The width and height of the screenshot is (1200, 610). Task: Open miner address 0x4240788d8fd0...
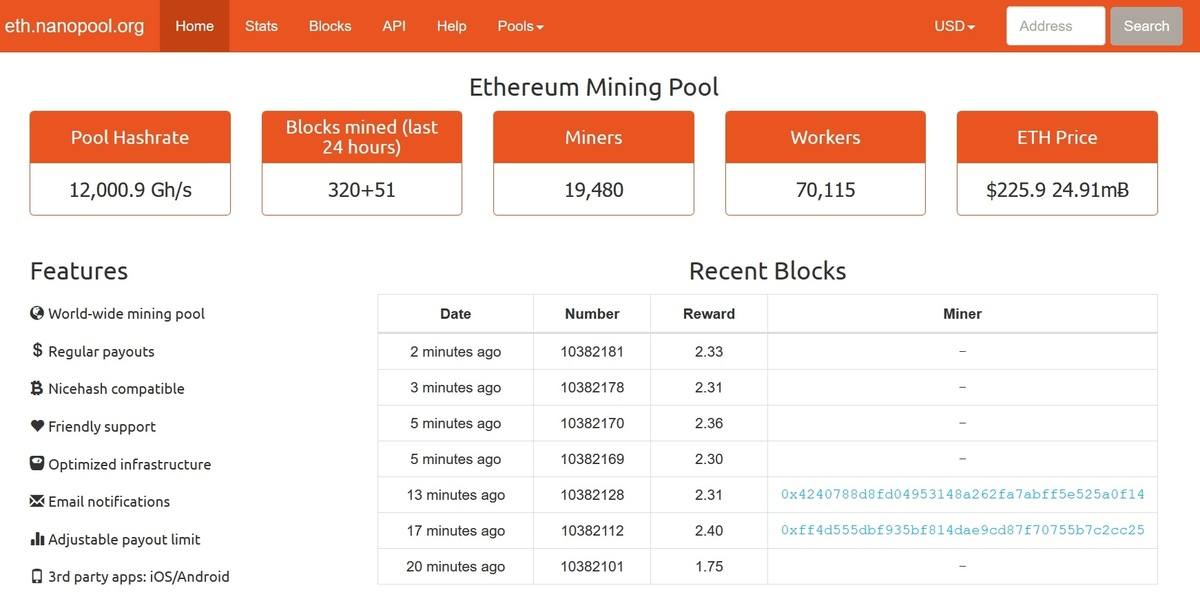[x=962, y=494]
